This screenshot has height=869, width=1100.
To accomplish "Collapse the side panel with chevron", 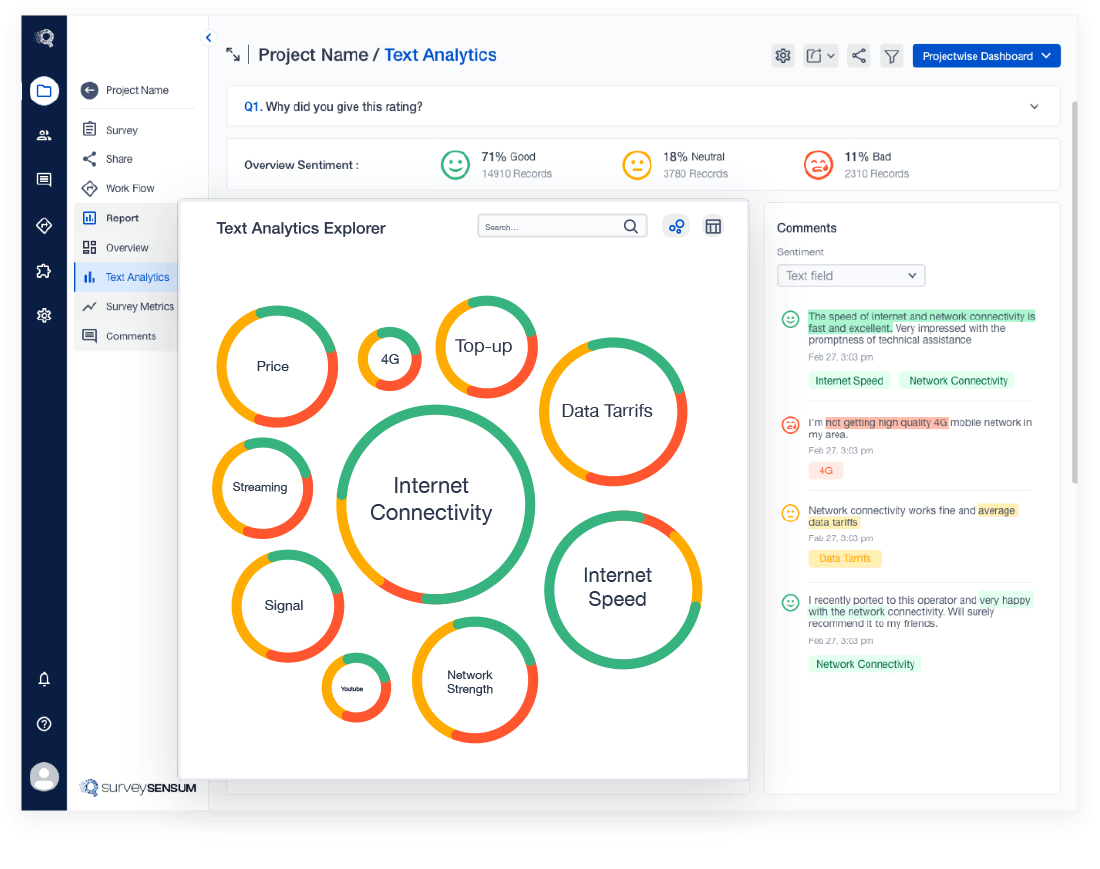I will pyautogui.click(x=208, y=38).
